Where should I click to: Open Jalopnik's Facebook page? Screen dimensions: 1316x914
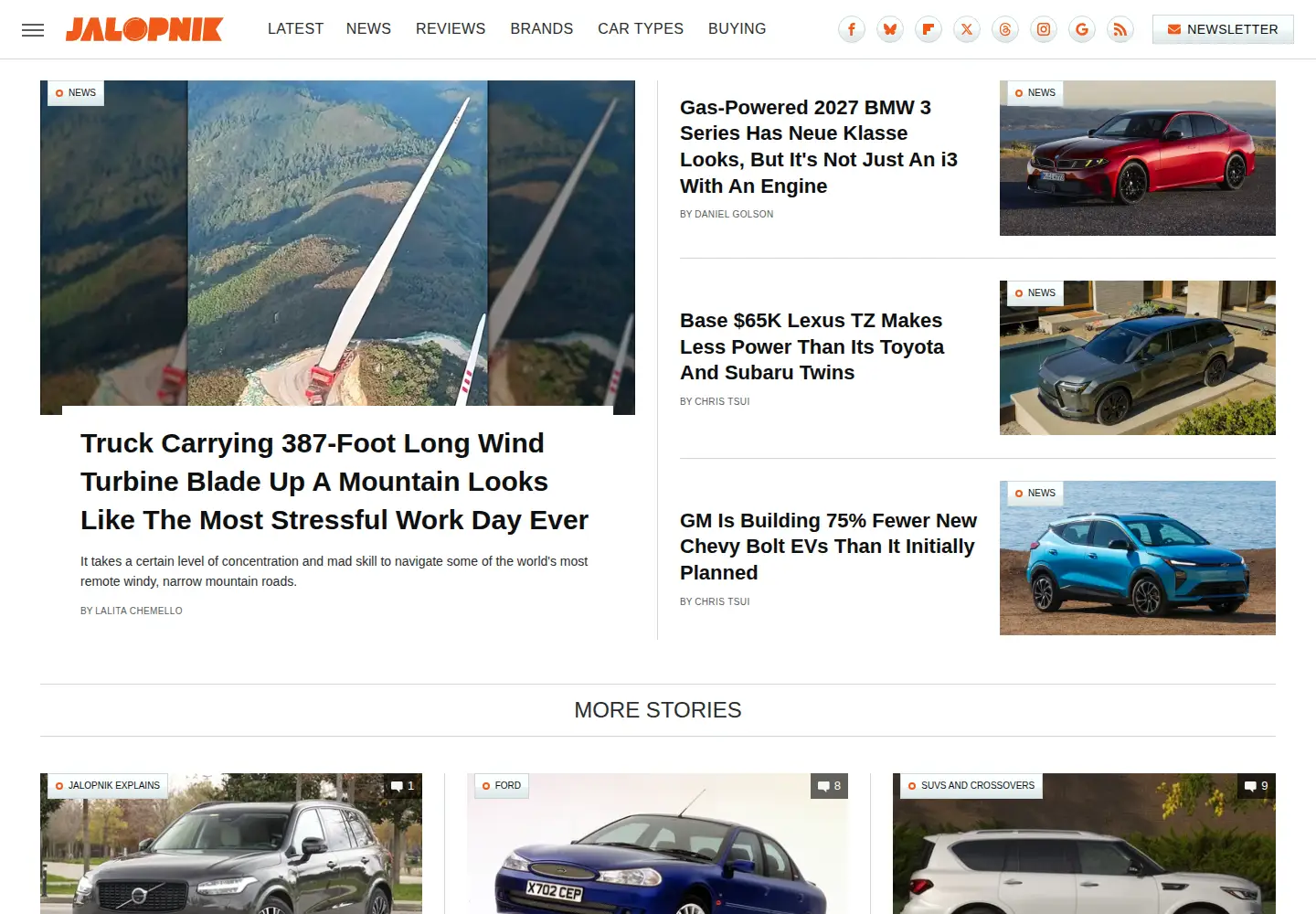(x=852, y=29)
